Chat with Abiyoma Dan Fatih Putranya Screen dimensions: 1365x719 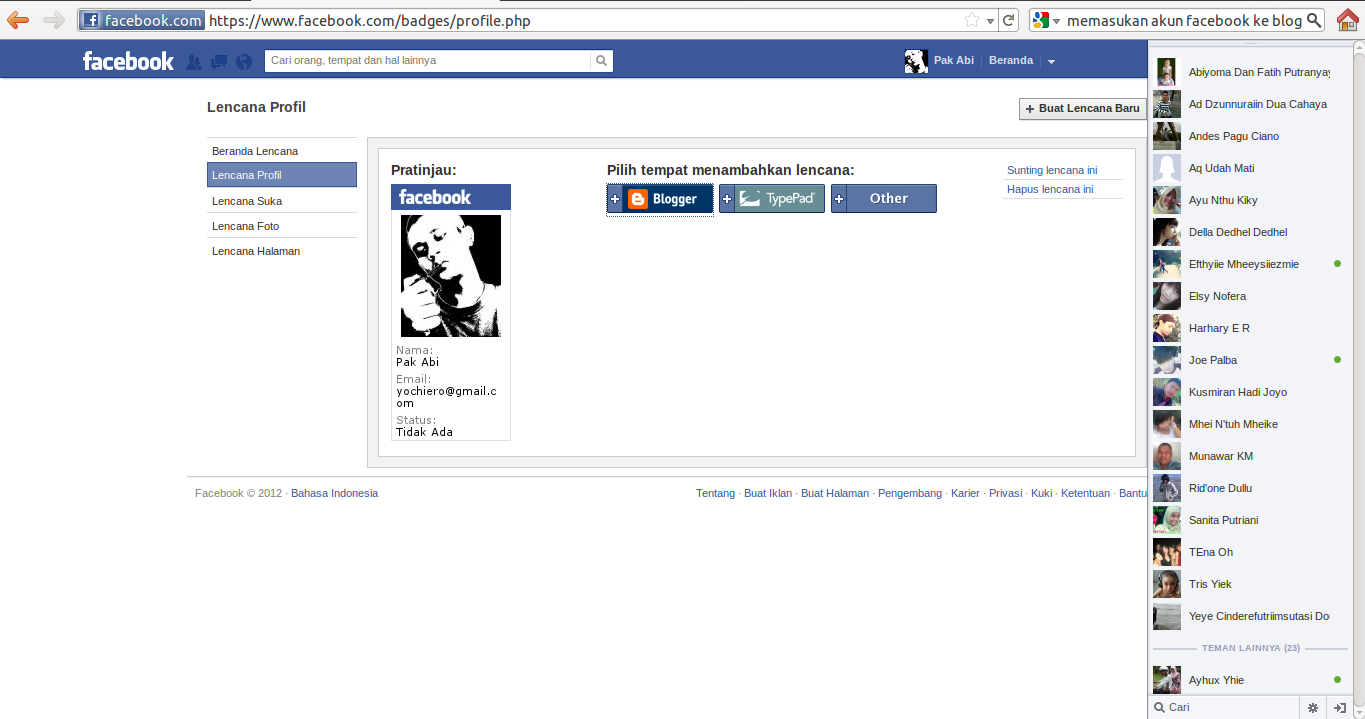(x=1248, y=72)
